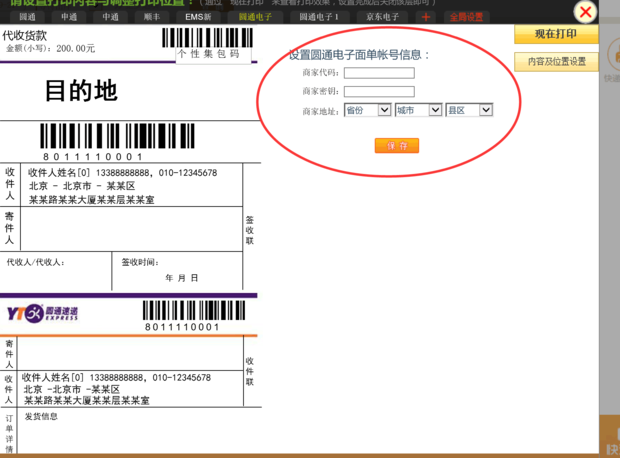The image size is (620, 458).
Task: Expand the 县区 district dropdown
Action: pos(469,110)
